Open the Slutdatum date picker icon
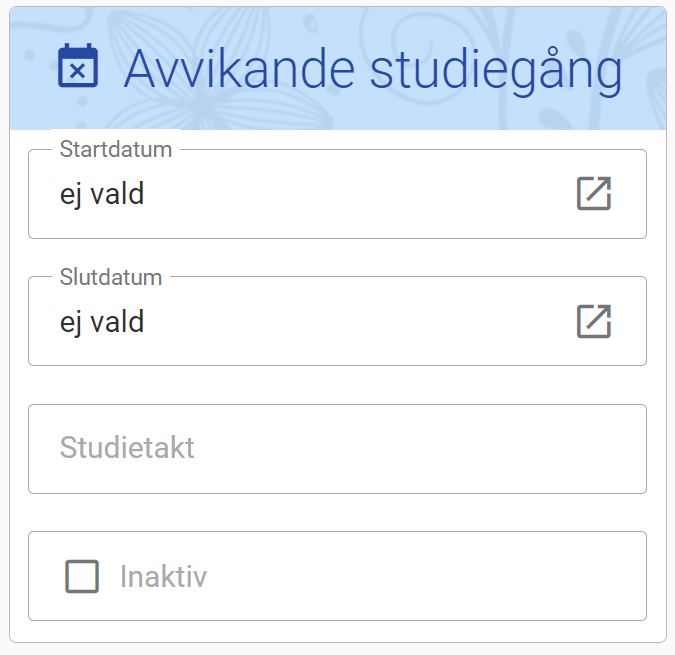The height and width of the screenshot is (655, 675). tap(594, 321)
